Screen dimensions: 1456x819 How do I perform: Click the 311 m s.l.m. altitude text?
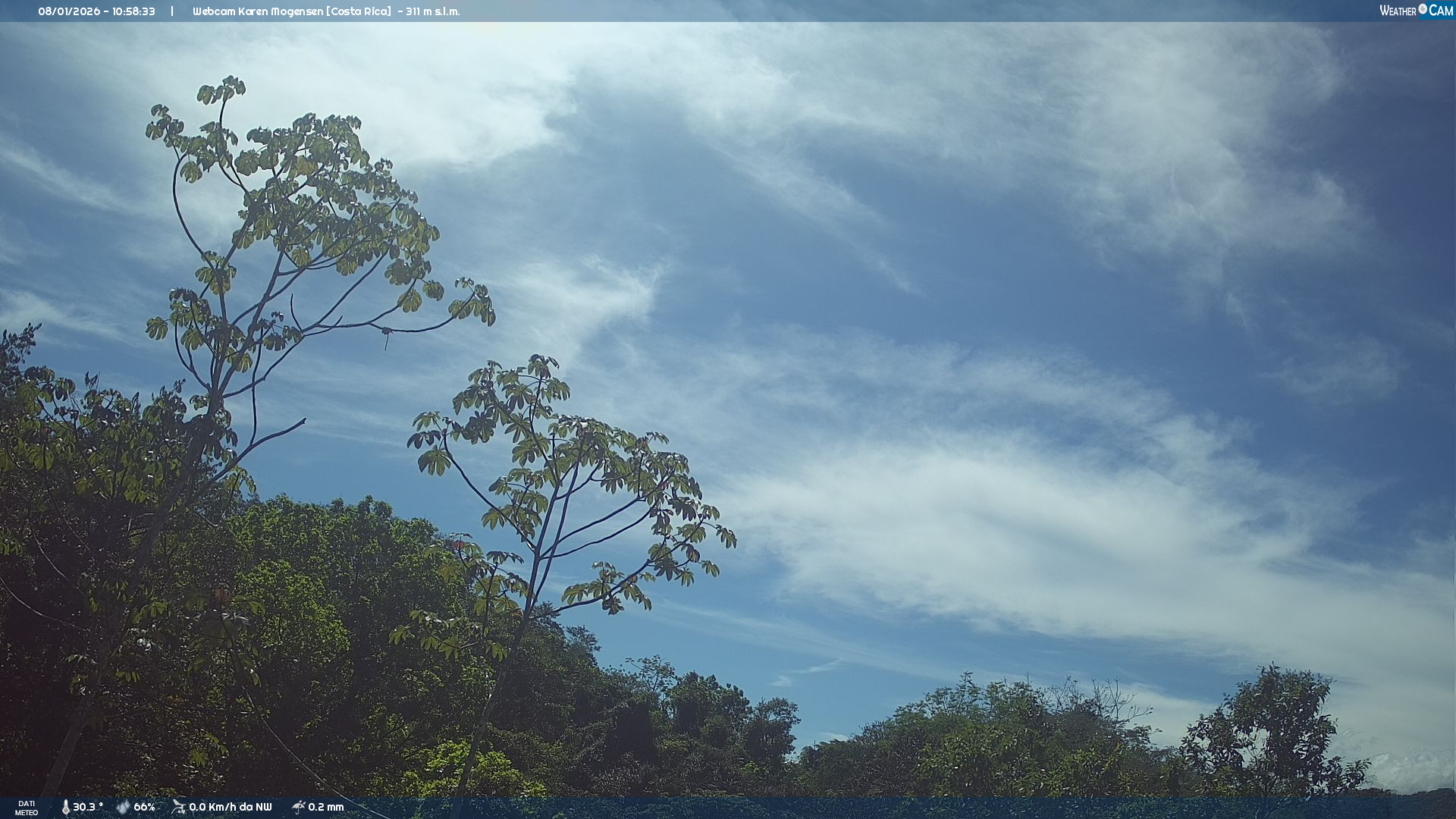click(432, 11)
